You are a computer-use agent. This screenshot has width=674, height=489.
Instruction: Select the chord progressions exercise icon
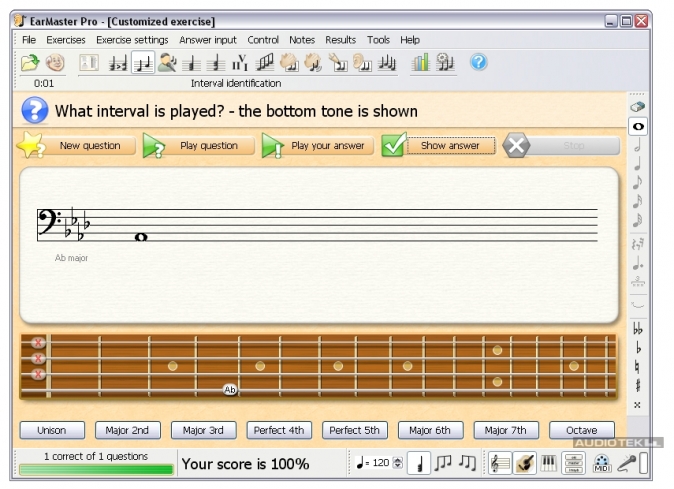240,63
